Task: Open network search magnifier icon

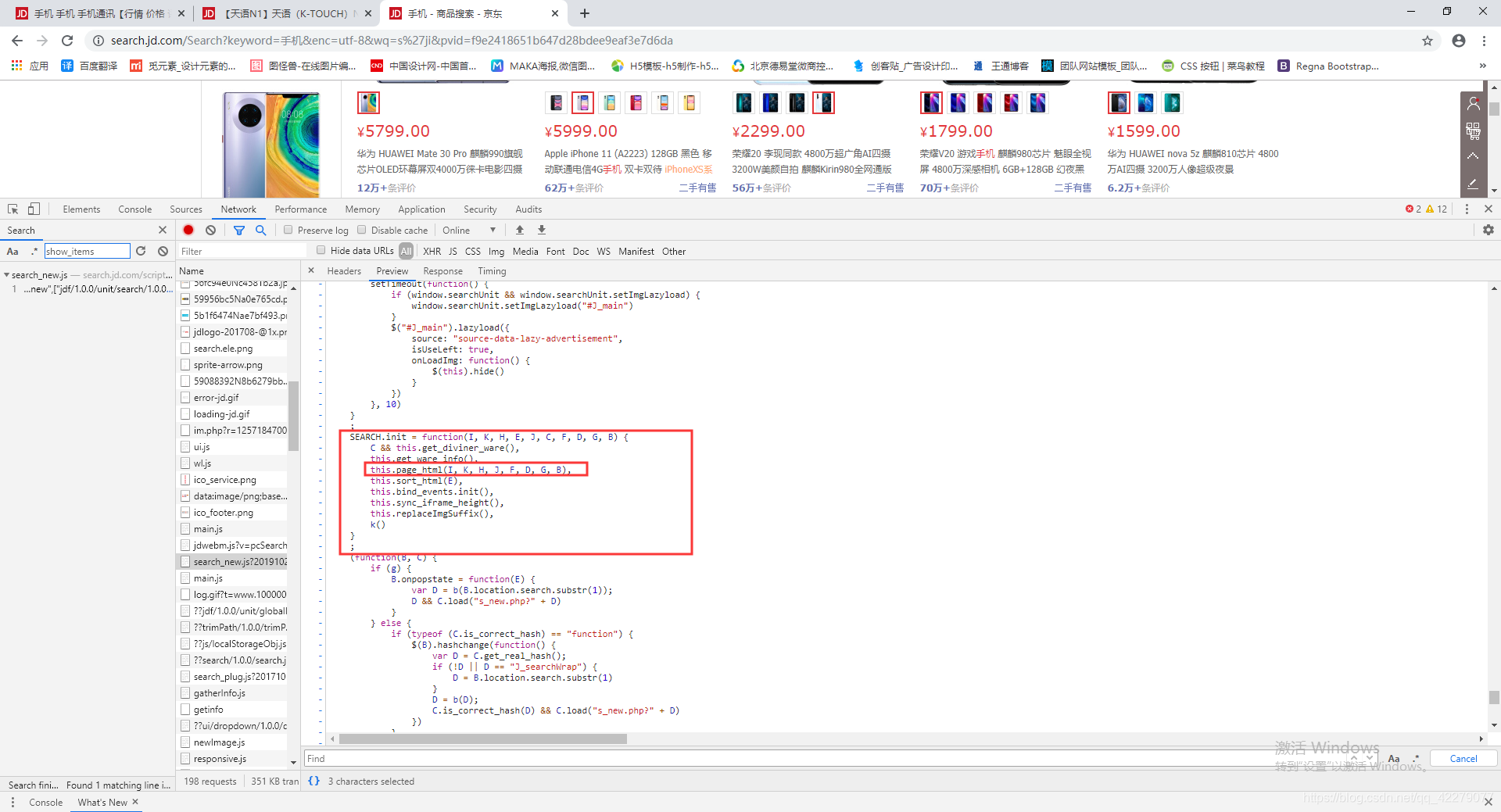Action: (x=261, y=230)
